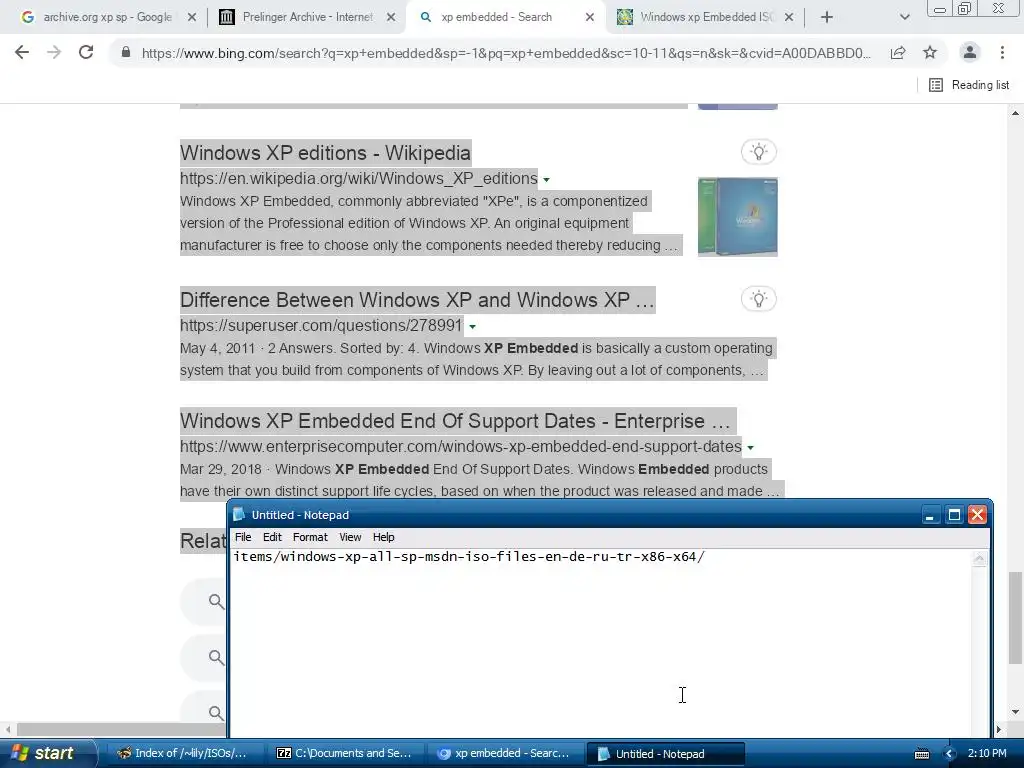Screen dimensions: 1024x768
Task: Click the lightbulb icon beside the Wikipedia result
Action: click(758, 152)
